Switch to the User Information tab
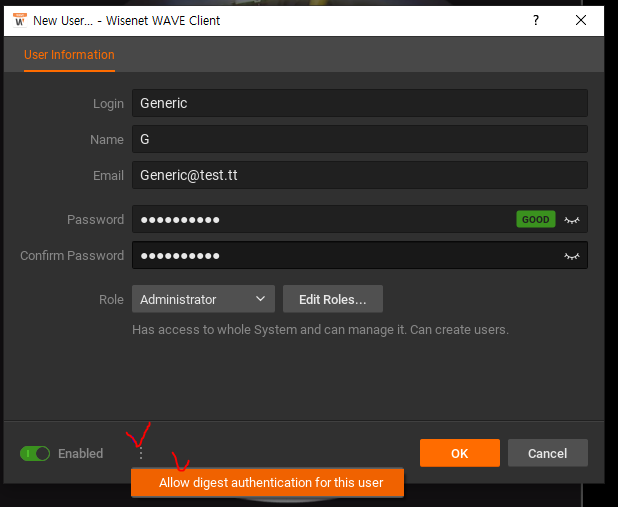Viewport: 618px width, 507px height. [x=69, y=55]
